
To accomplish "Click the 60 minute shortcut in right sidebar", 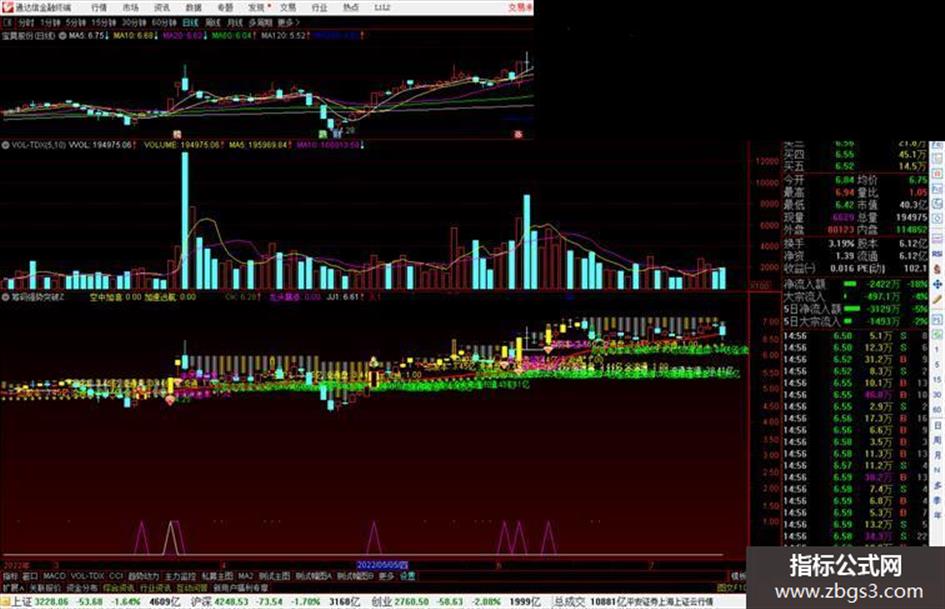I will coord(937,410).
